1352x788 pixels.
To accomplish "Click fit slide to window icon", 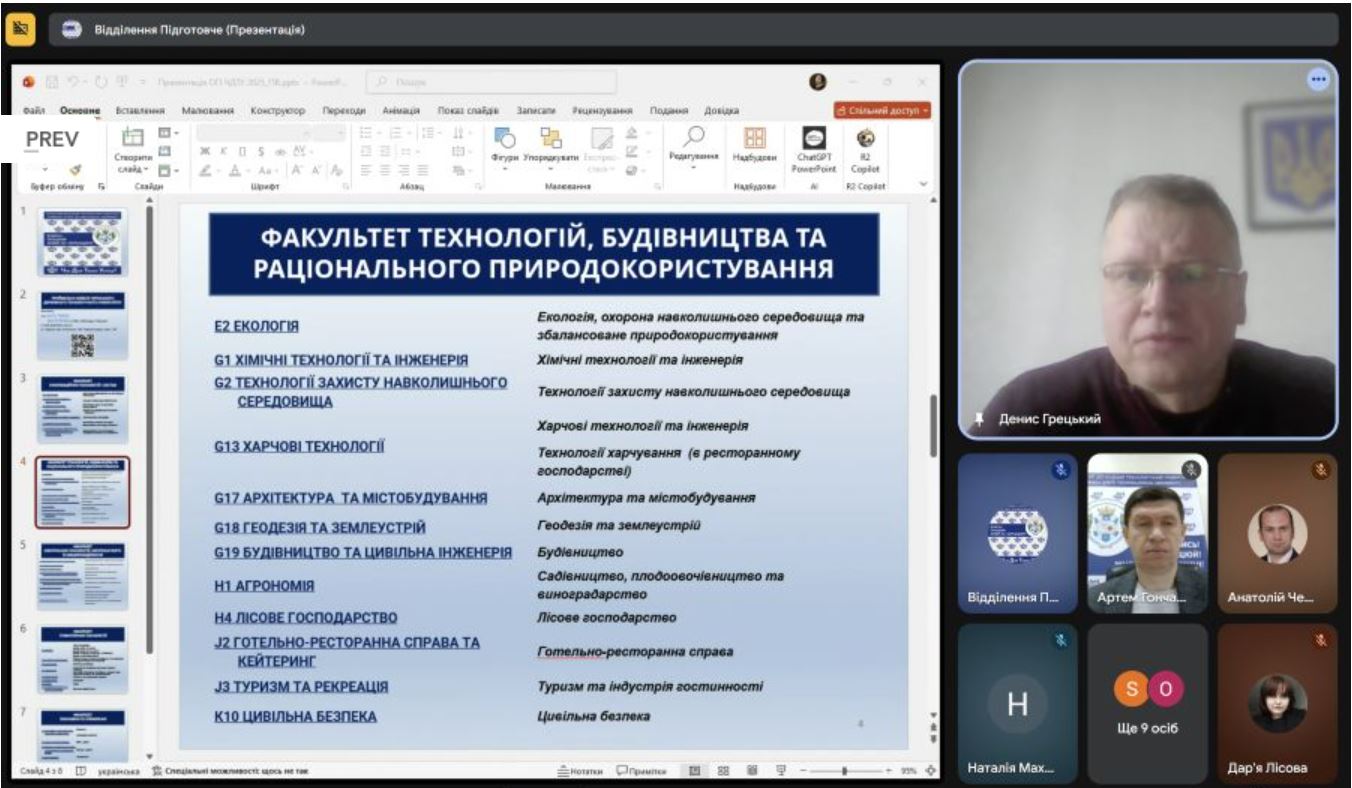I will tap(931, 771).
